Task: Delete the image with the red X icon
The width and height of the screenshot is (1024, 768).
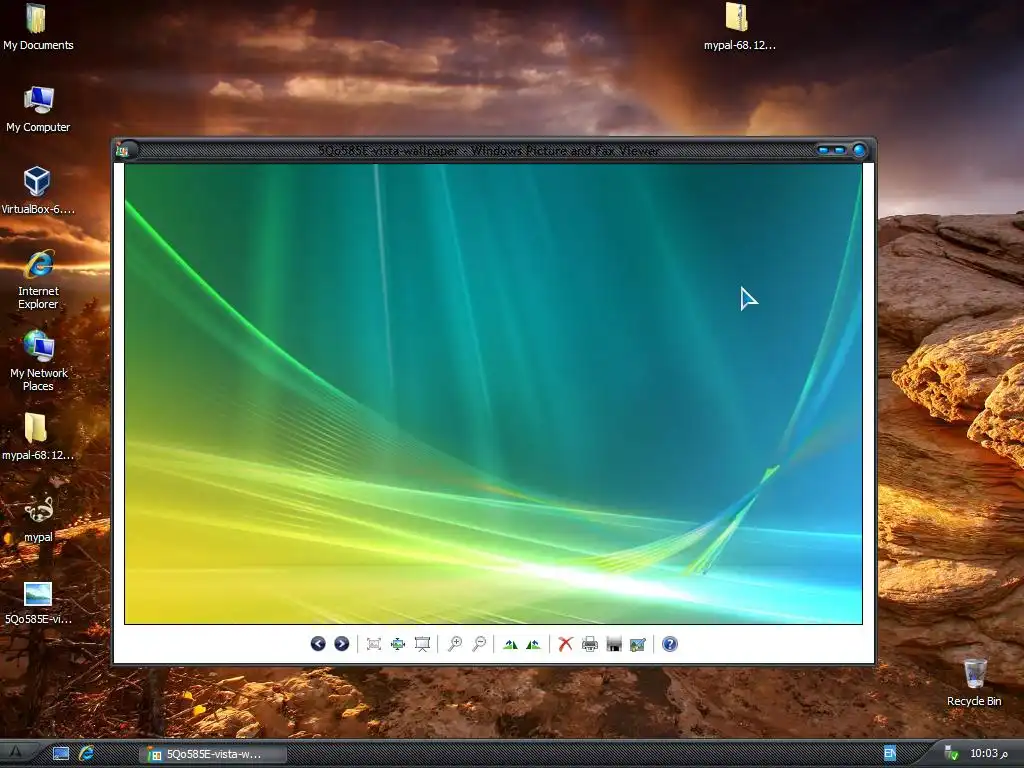Action: 566,645
